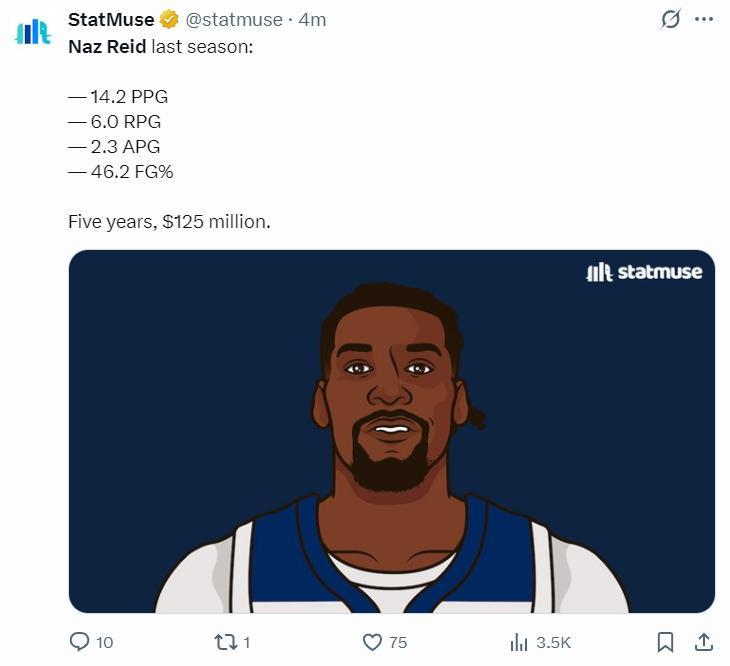This screenshot has height=666, width=730.
Task: Click the repost count of 1
Action: point(246,642)
